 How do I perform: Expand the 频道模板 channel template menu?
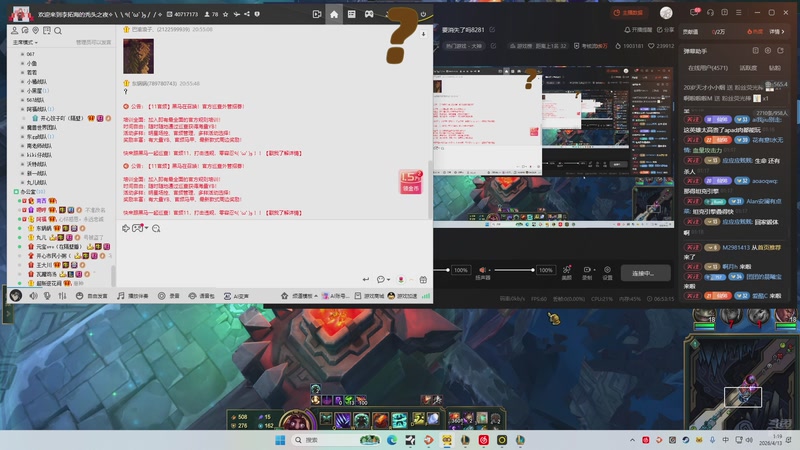pos(299,296)
